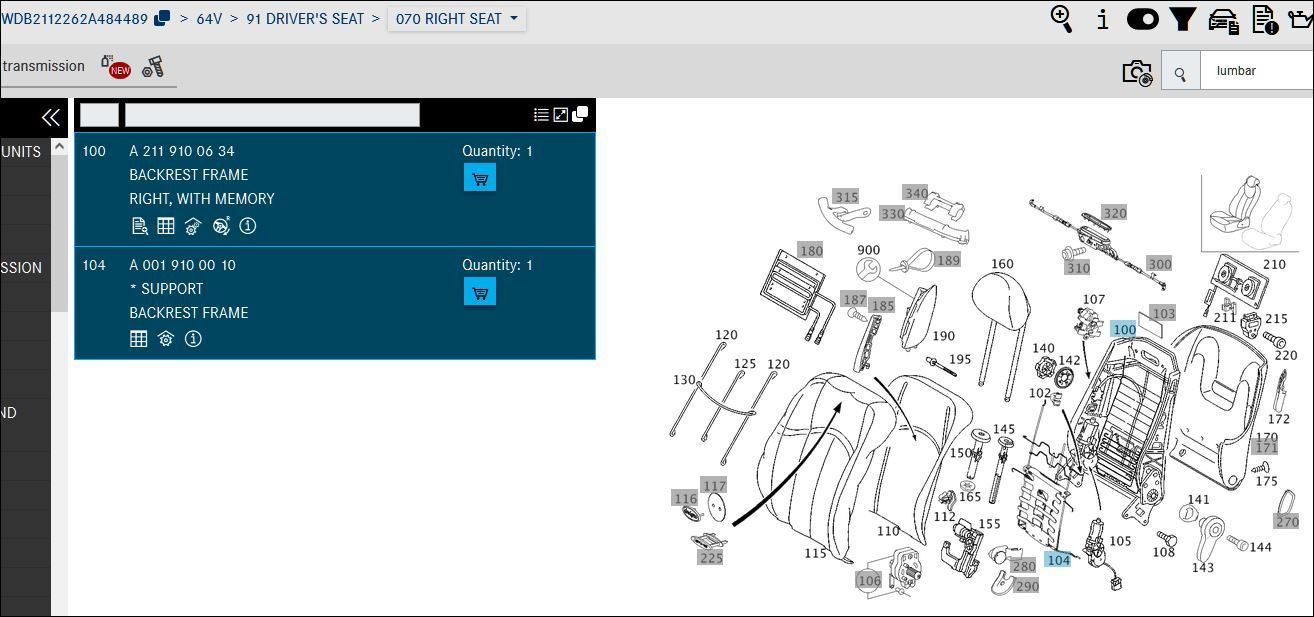This screenshot has width=1314, height=617.
Task: Toggle the black switch in top toolbar
Action: coord(1142,19)
